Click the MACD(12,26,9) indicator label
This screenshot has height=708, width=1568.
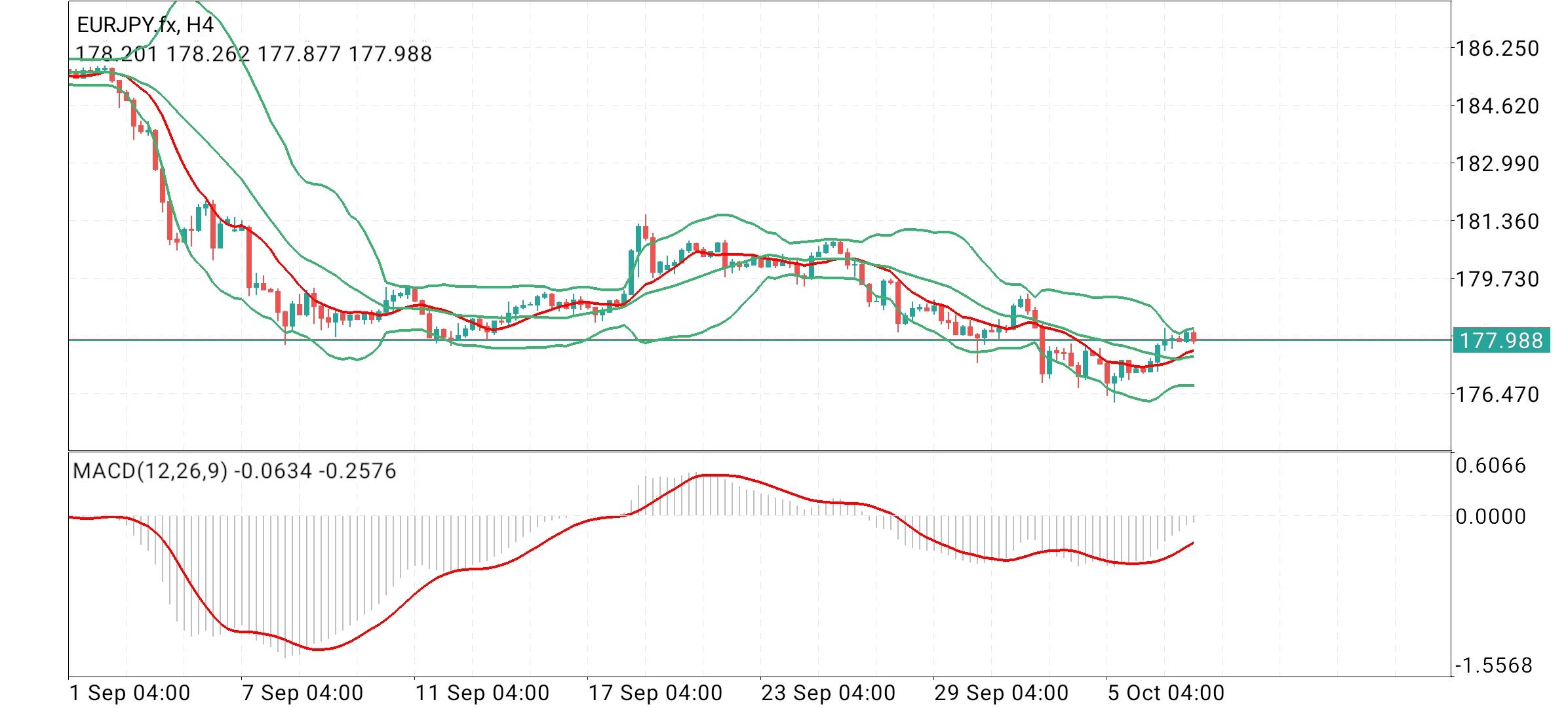[234, 471]
